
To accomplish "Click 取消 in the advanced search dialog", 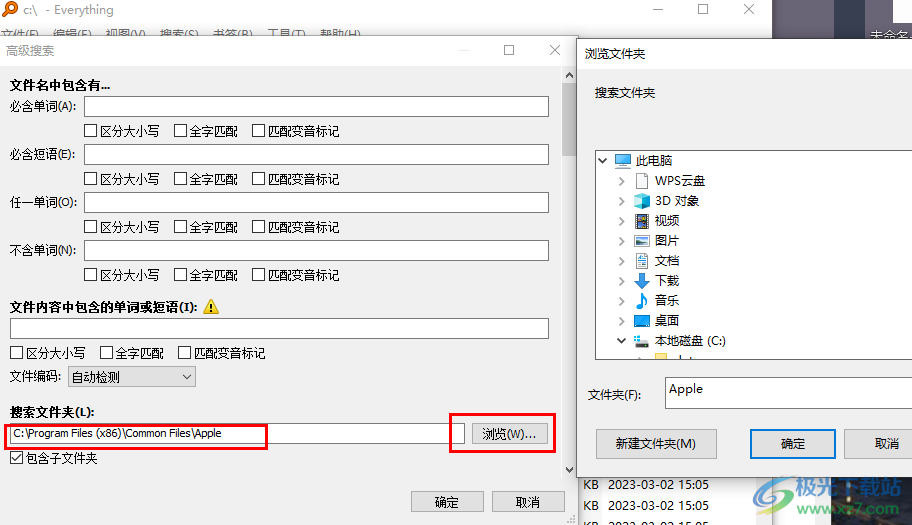I will pyautogui.click(x=528, y=502).
